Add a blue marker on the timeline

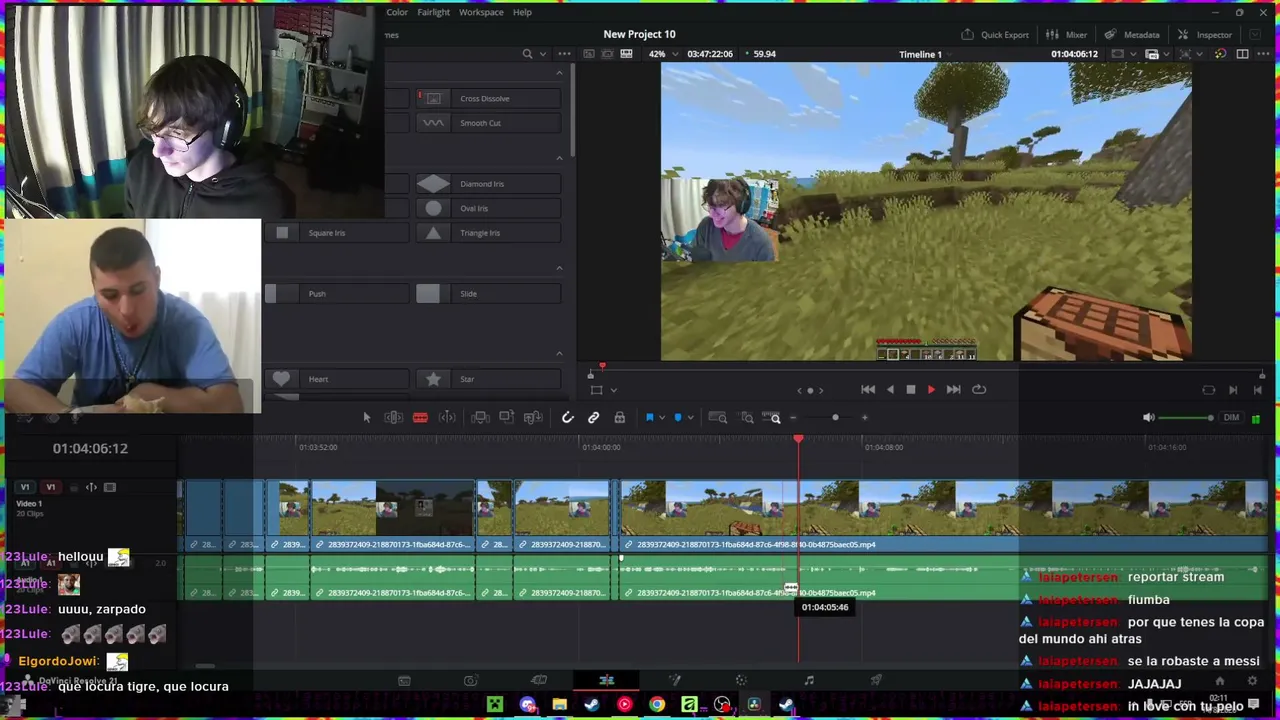click(678, 418)
